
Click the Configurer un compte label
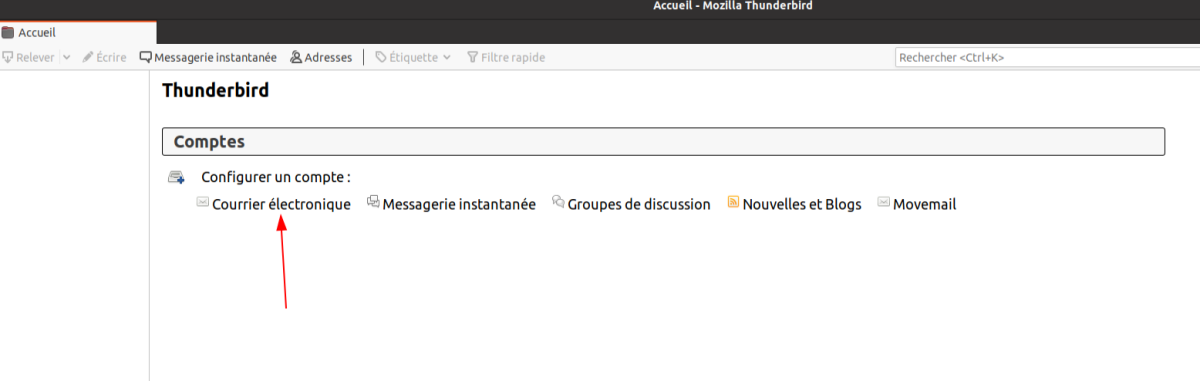[276, 177]
